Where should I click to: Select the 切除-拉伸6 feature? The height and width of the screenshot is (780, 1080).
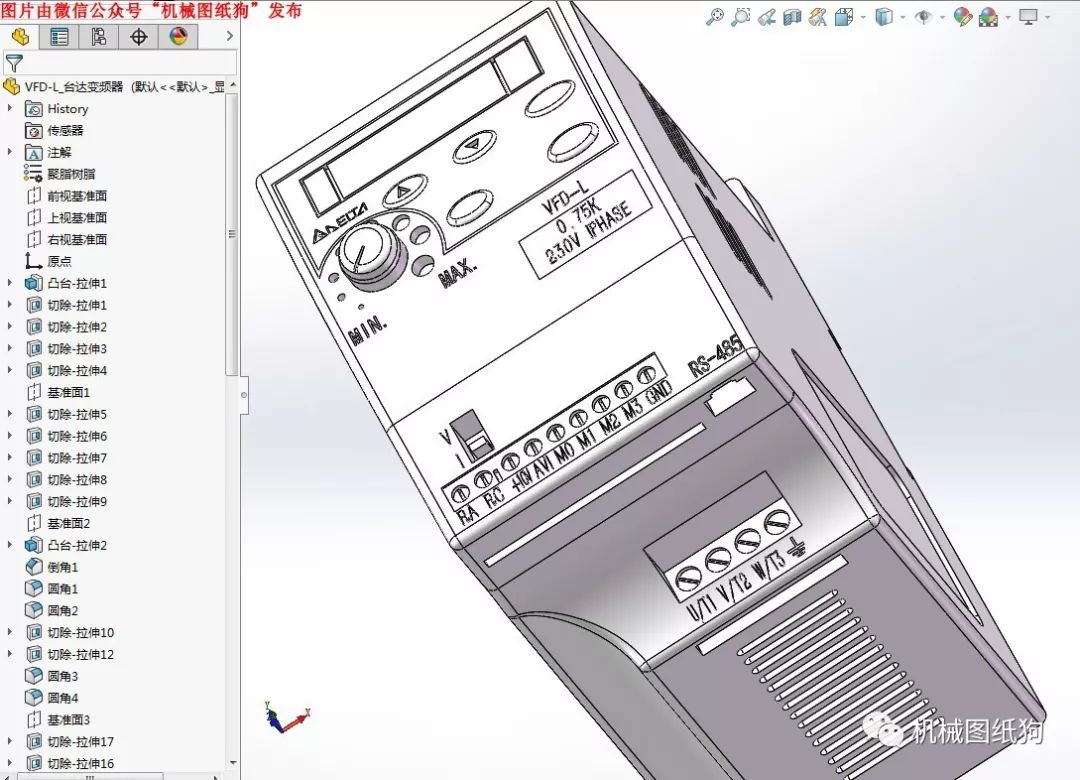(66, 436)
